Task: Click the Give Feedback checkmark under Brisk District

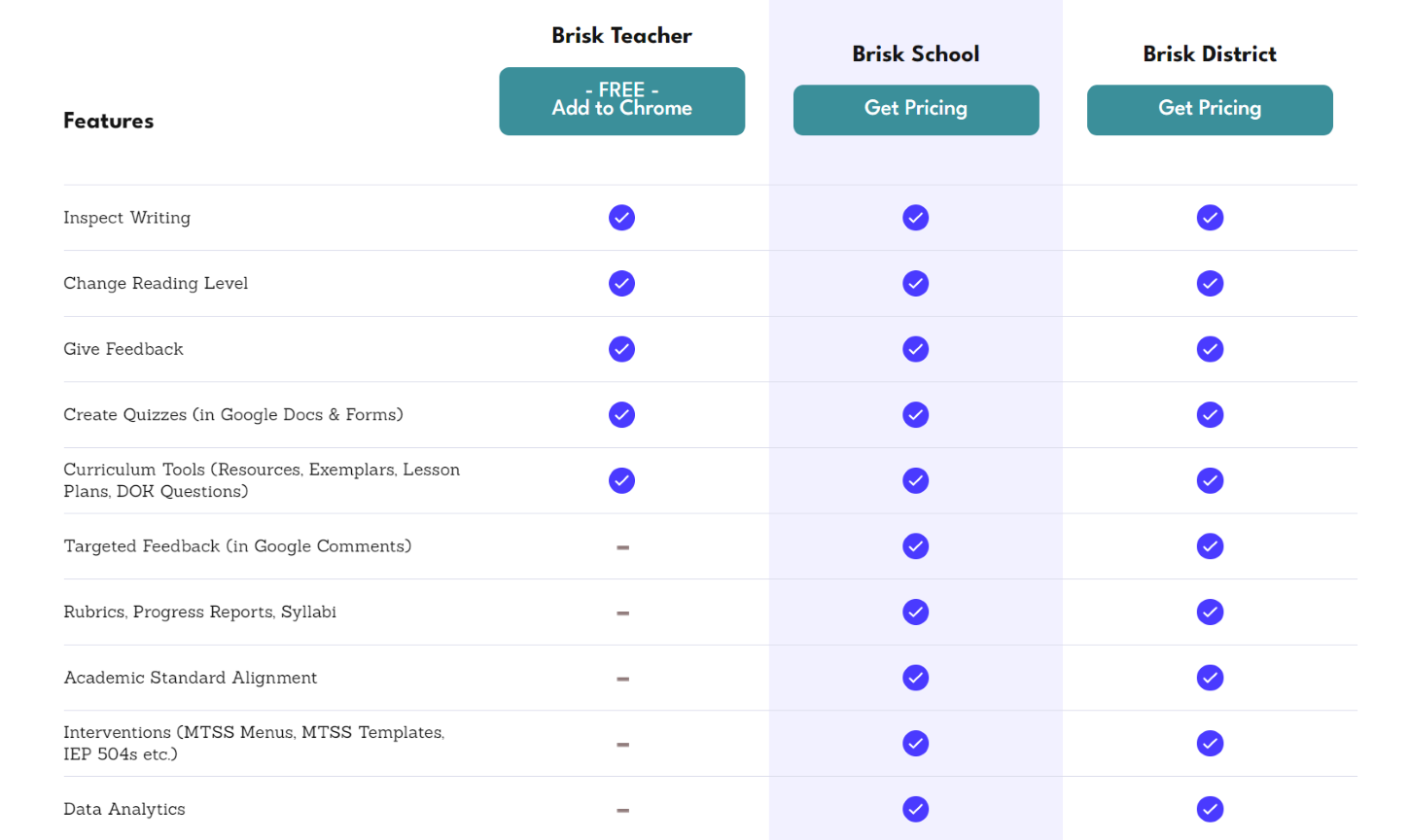Action: pos(1210,349)
